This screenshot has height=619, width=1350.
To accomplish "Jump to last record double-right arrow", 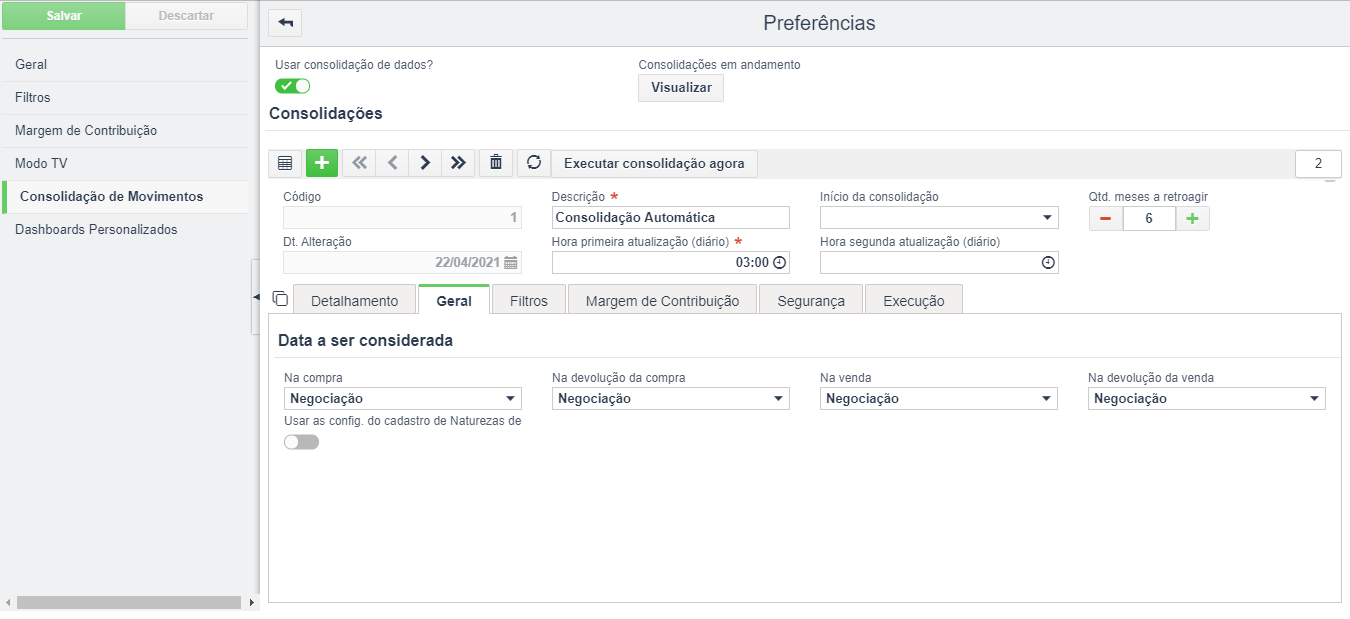I will point(458,163).
